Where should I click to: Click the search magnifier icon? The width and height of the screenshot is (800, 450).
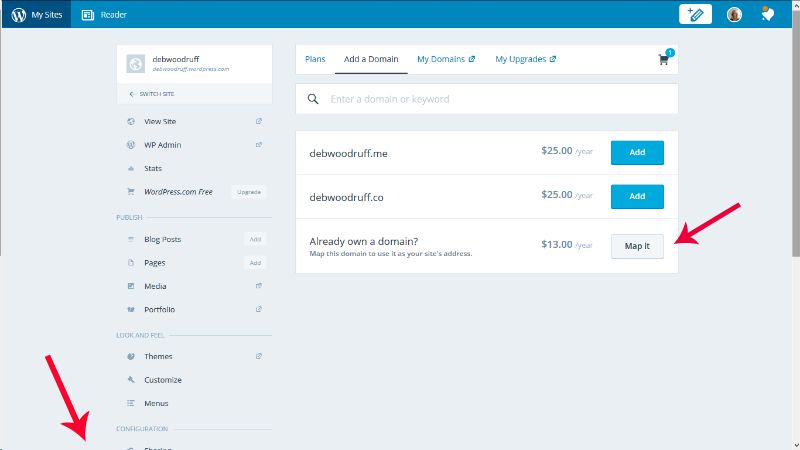[x=313, y=99]
